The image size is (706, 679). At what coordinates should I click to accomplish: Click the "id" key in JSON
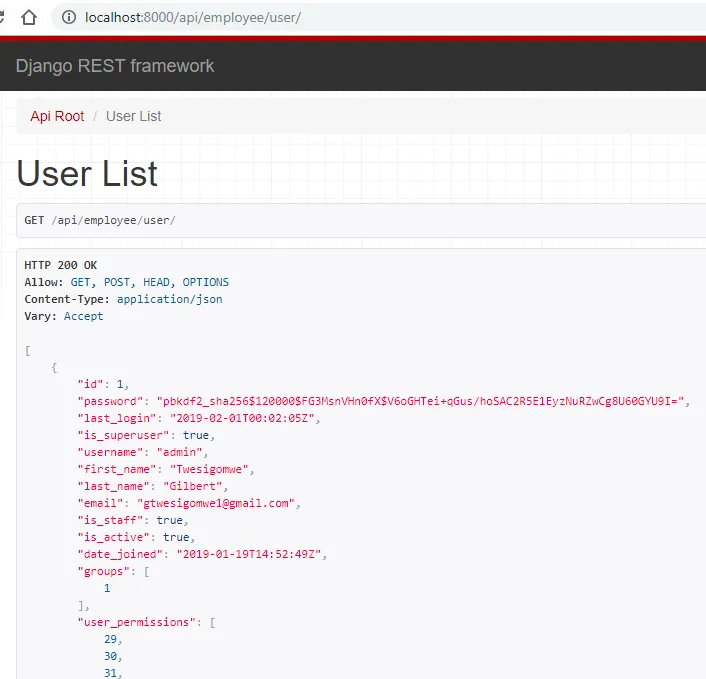[91, 384]
